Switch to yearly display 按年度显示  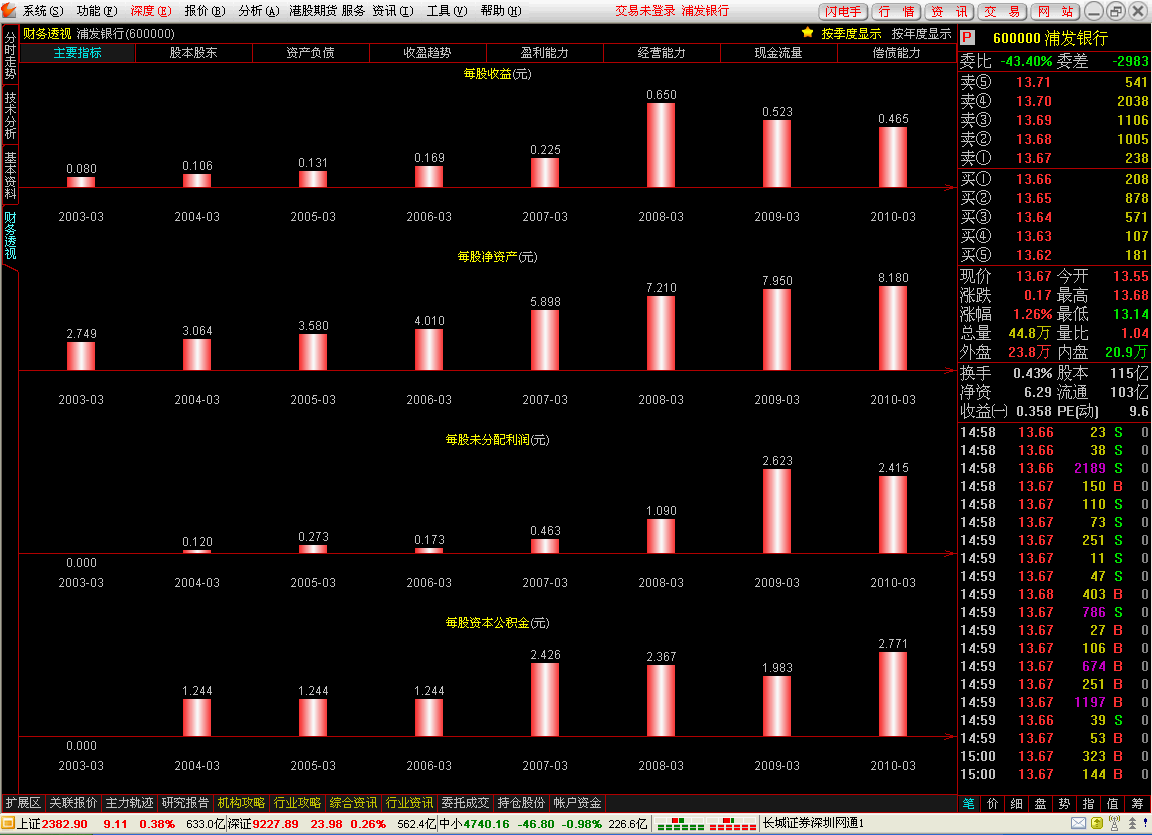point(921,33)
